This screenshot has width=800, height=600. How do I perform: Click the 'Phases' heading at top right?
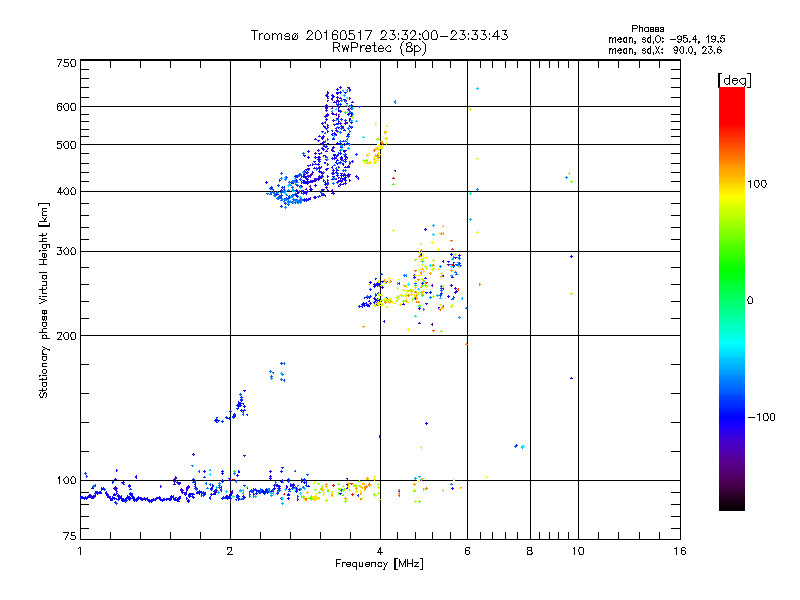(x=647, y=29)
